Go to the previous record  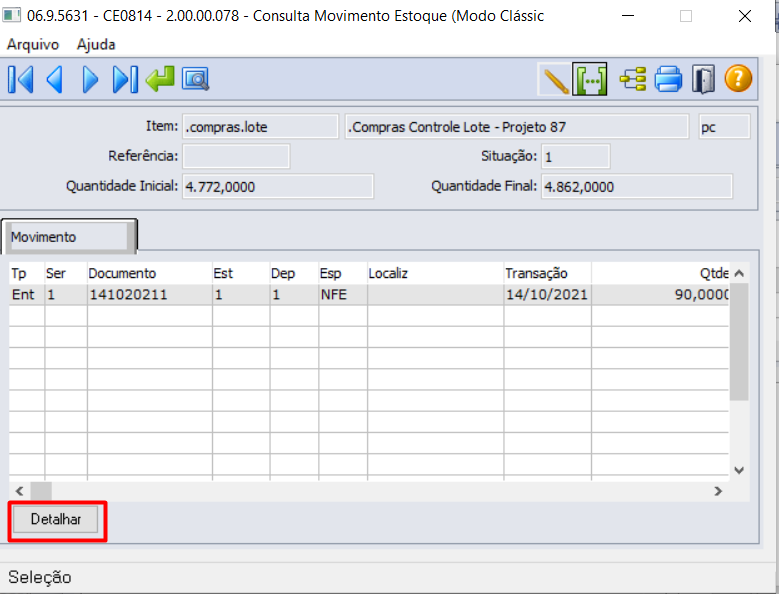pos(55,79)
